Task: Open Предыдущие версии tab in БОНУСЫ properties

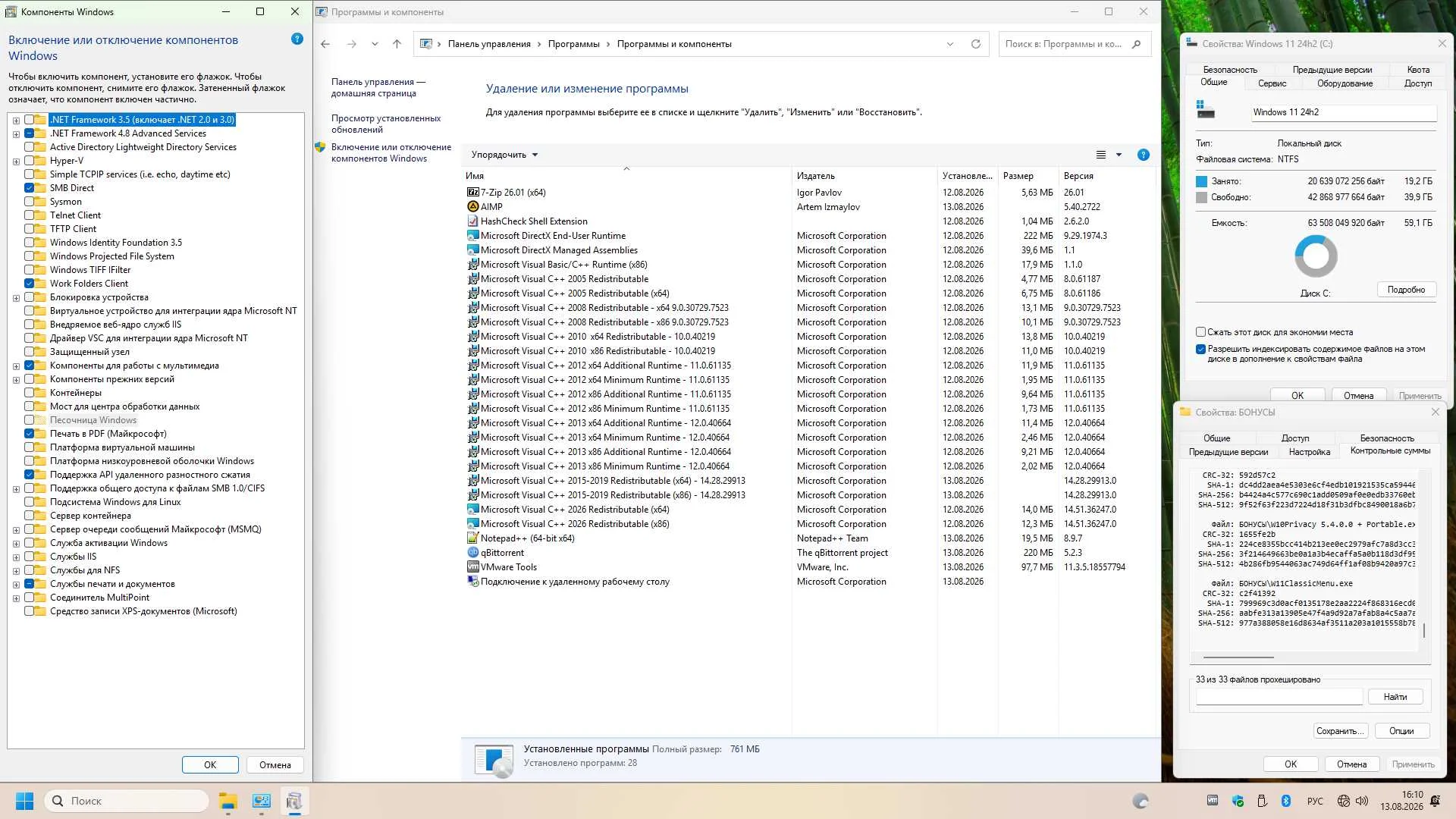Action: click(x=1228, y=452)
